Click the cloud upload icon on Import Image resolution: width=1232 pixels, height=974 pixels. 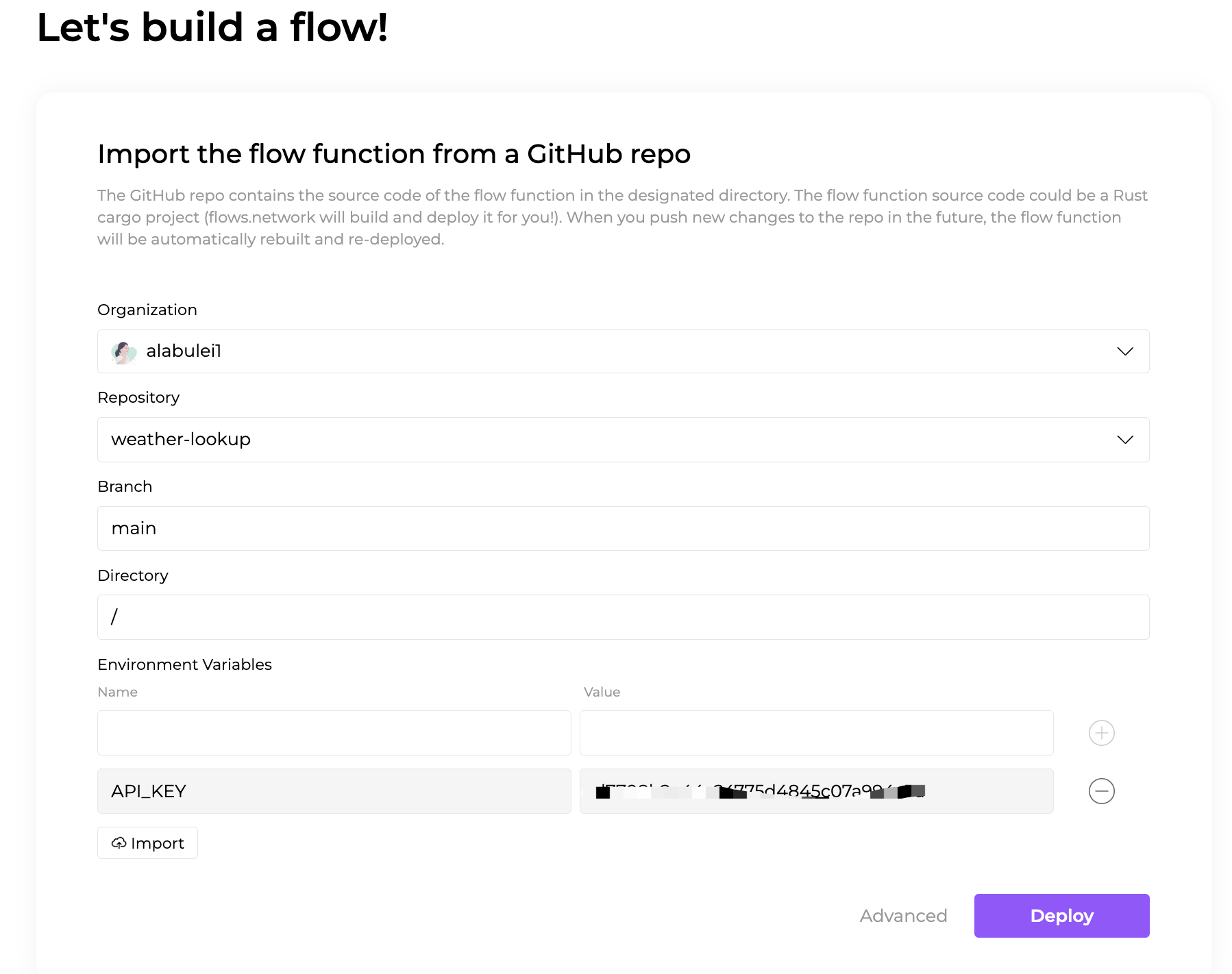[x=119, y=843]
